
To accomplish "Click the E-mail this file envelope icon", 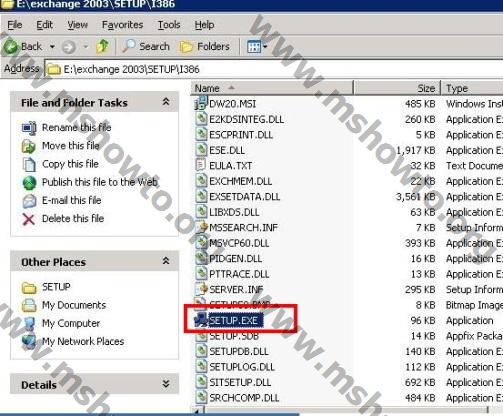I will (x=29, y=201).
